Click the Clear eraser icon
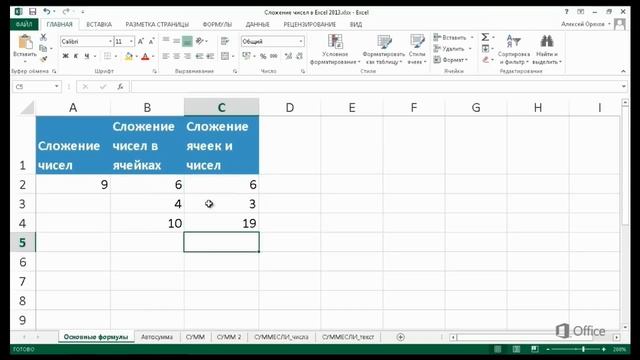Screen dimensions: 640x360 pyautogui.click(x=485, y=60)
